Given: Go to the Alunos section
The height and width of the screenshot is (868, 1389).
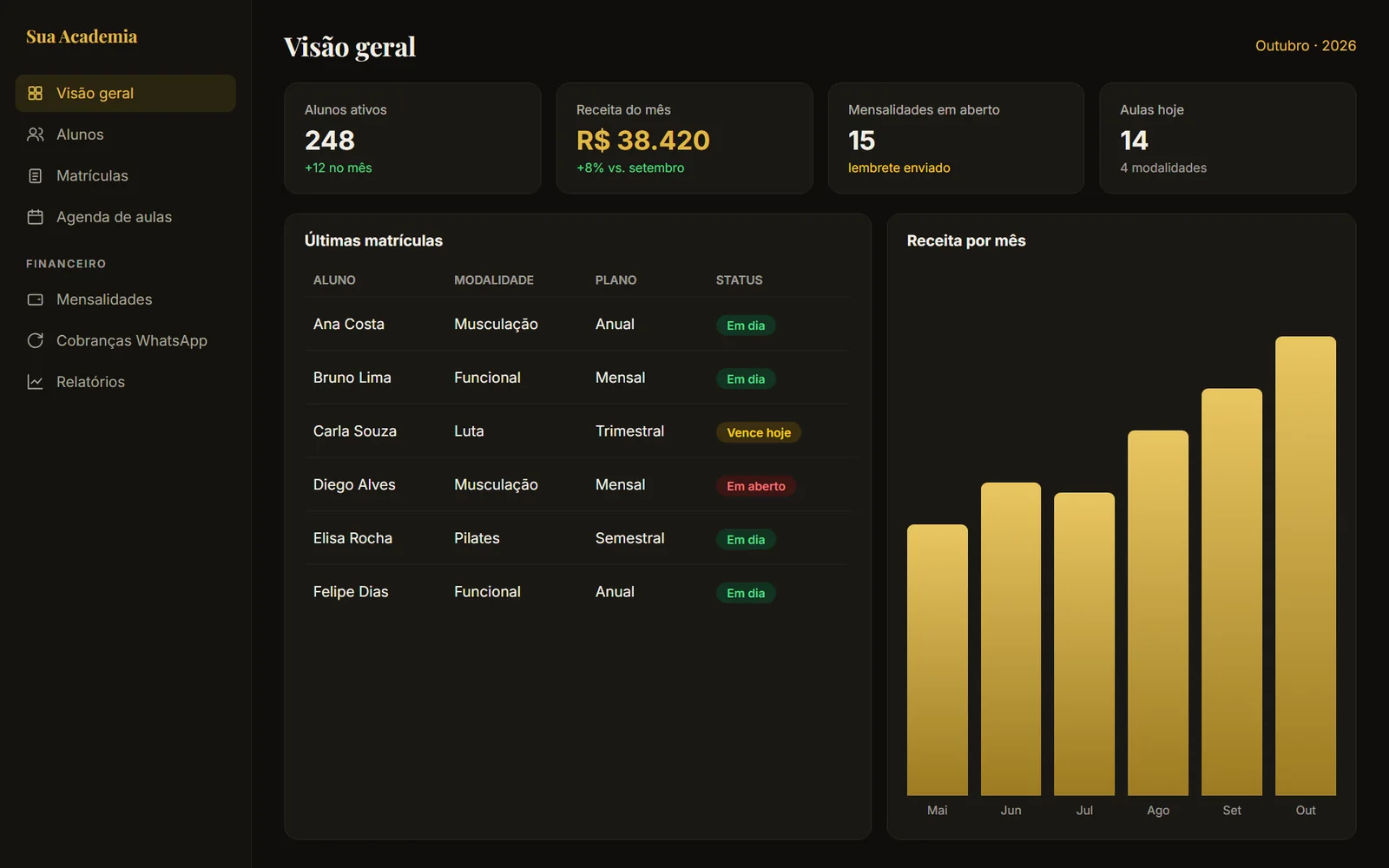Looking at the screenshot, I should (x=125, y=135).
